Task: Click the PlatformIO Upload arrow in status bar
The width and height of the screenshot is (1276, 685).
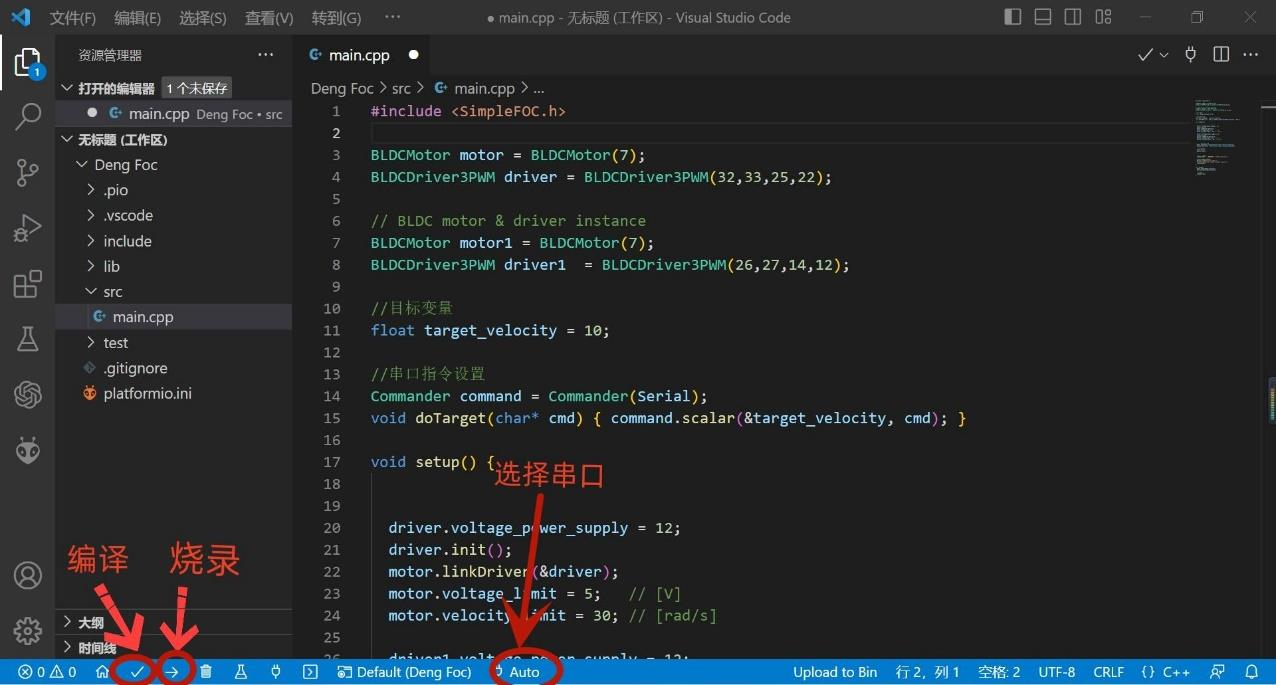Action: (x=172, y=672)
